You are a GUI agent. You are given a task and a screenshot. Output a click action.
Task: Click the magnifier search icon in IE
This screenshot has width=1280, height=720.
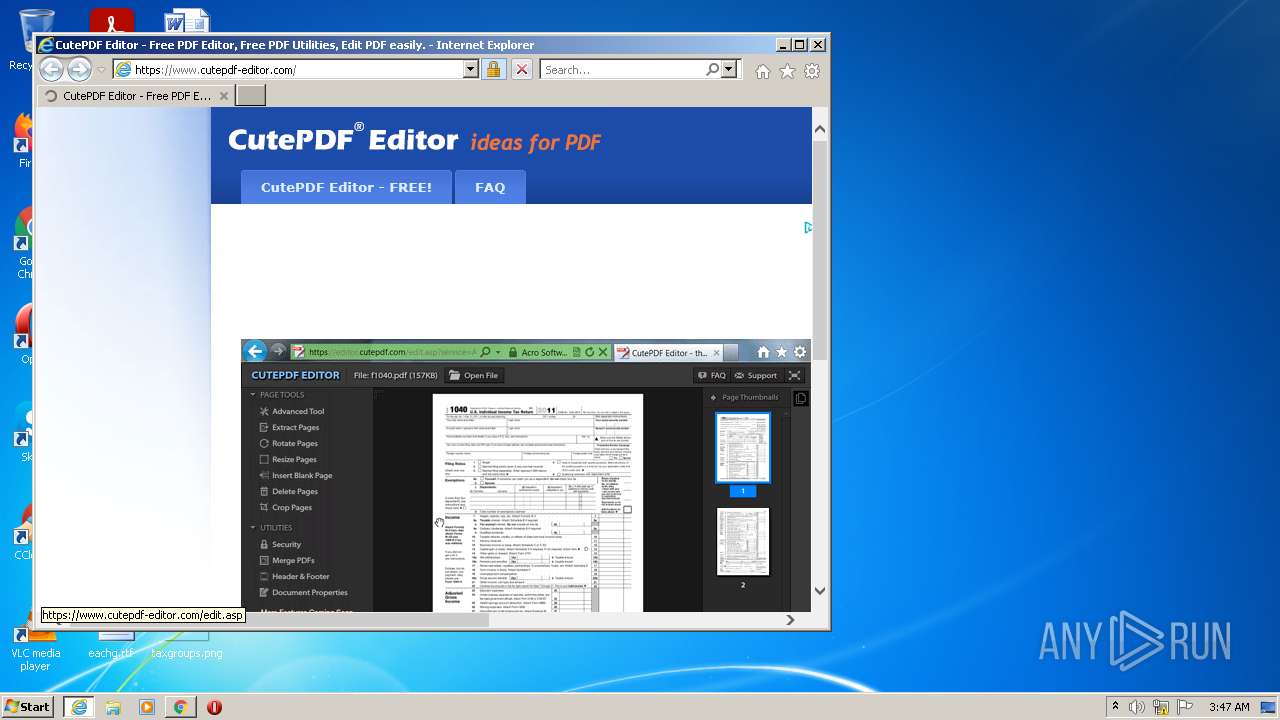[x=712, y=70]
